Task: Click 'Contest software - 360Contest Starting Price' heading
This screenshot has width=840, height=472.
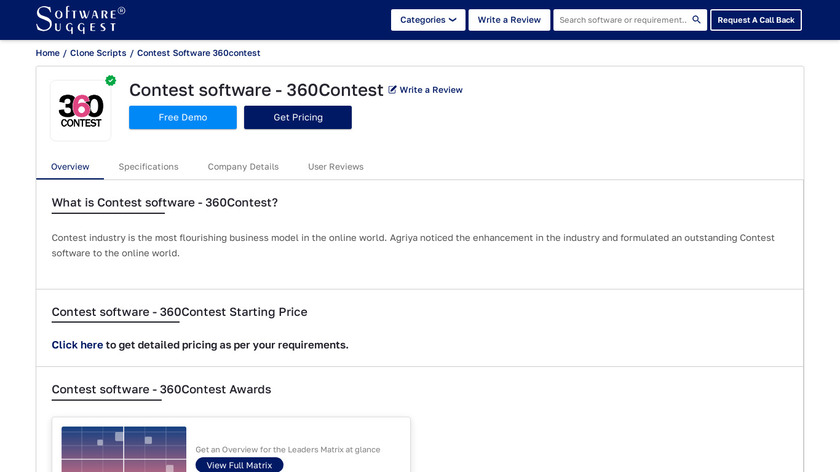Action: click(179, 312)
